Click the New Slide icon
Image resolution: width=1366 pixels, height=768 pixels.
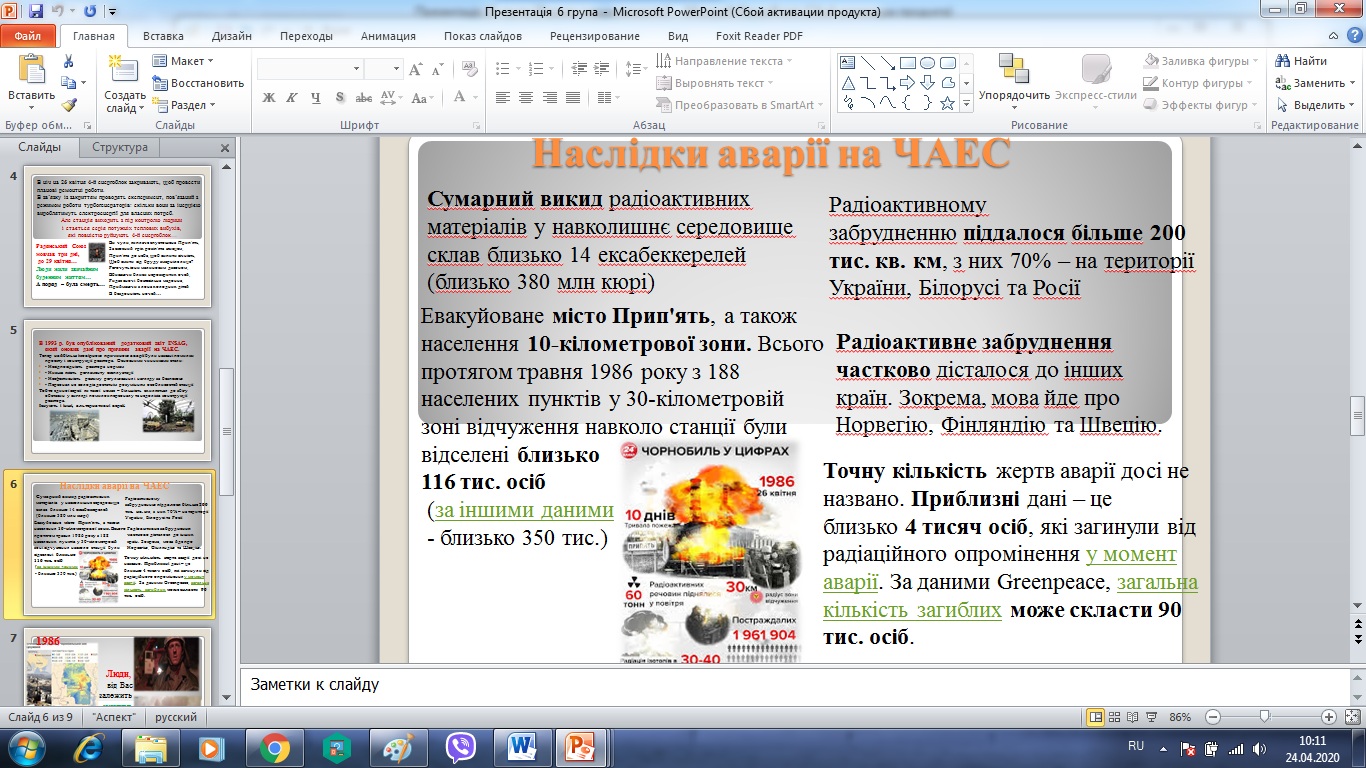(x=125, y=69)
